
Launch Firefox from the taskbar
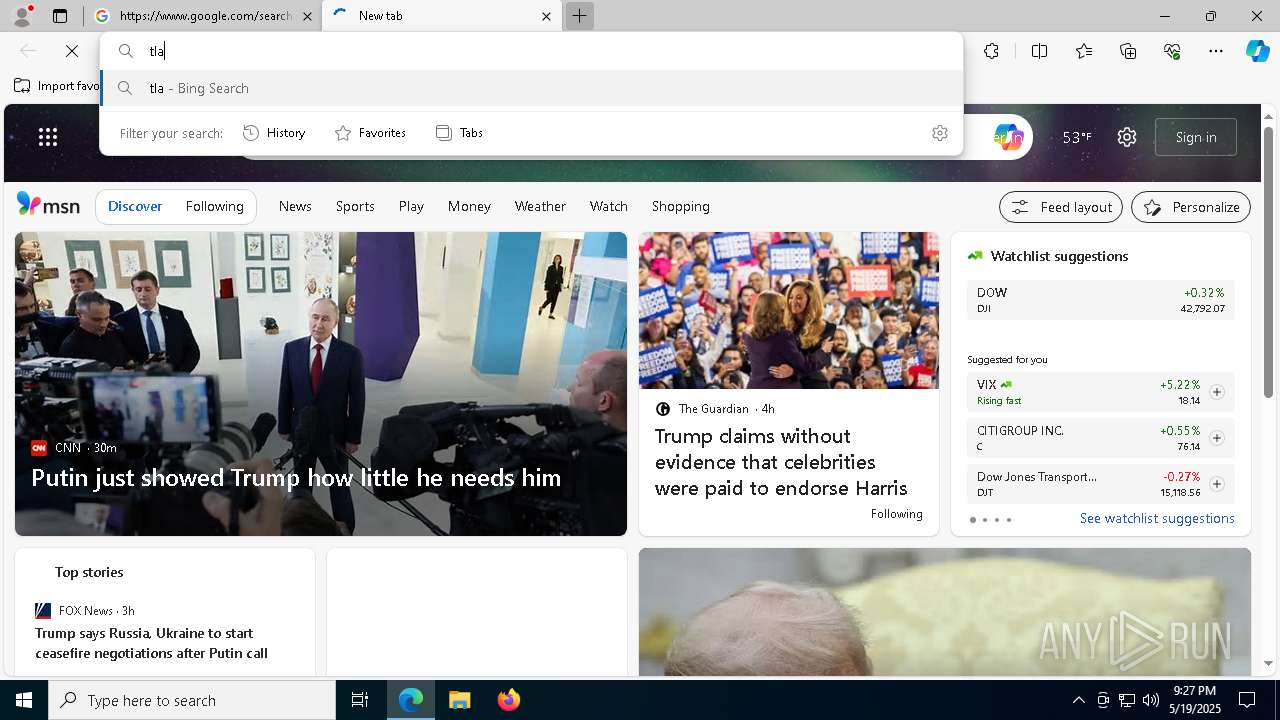(509, 700)
